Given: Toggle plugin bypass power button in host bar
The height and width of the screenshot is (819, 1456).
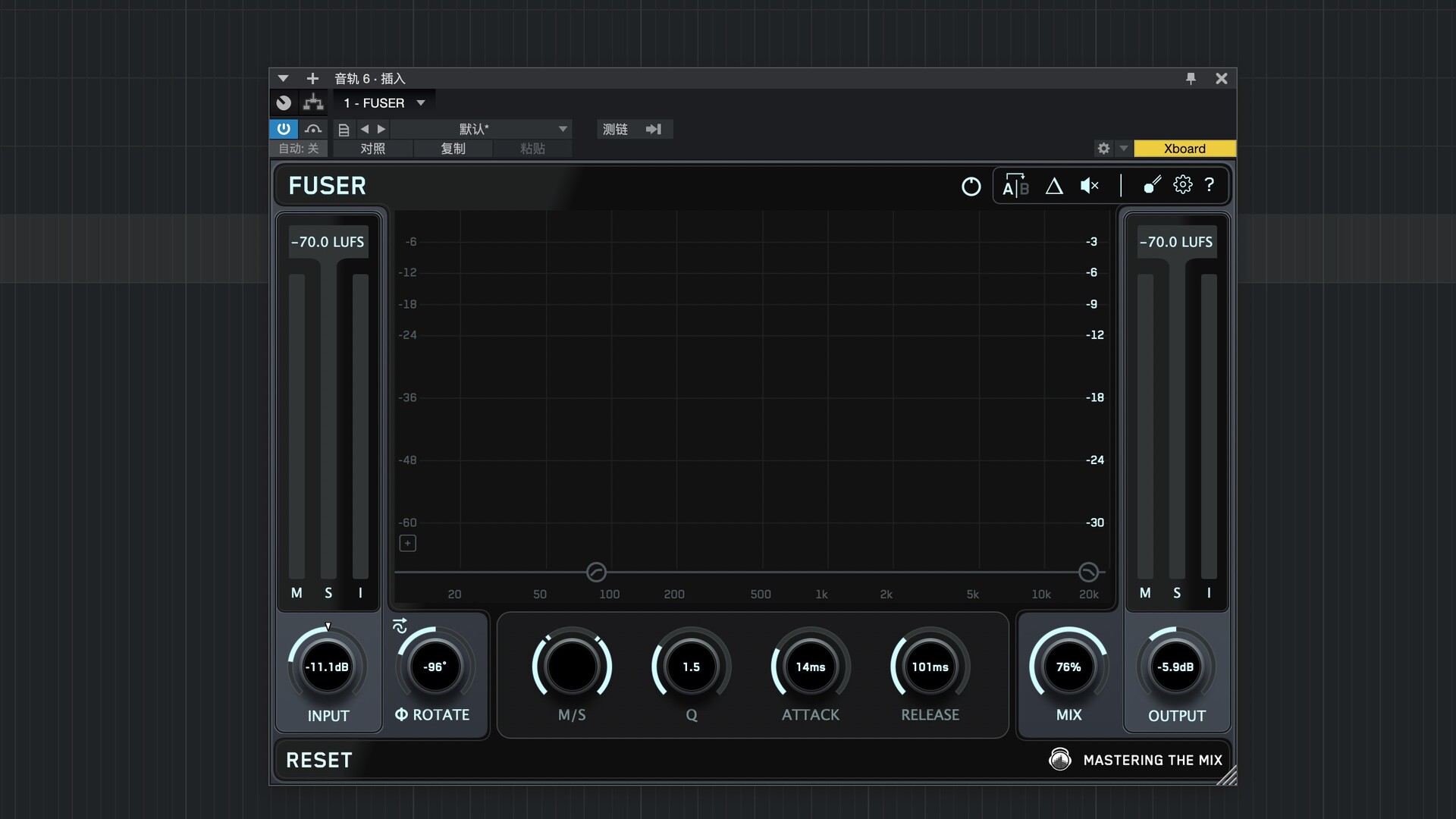Looking at the screenshot, I should click(284, 129).
